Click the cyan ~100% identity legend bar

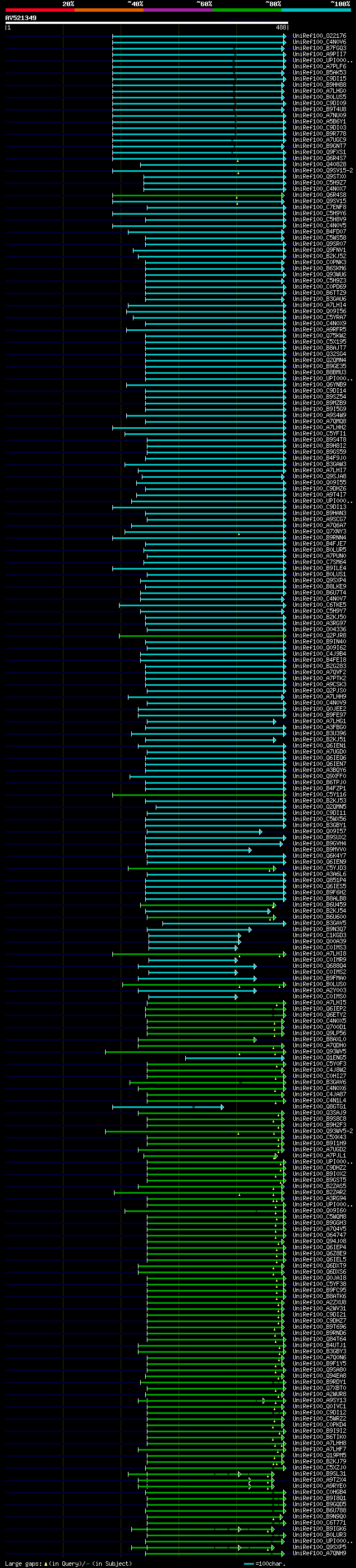click(316, 10)
